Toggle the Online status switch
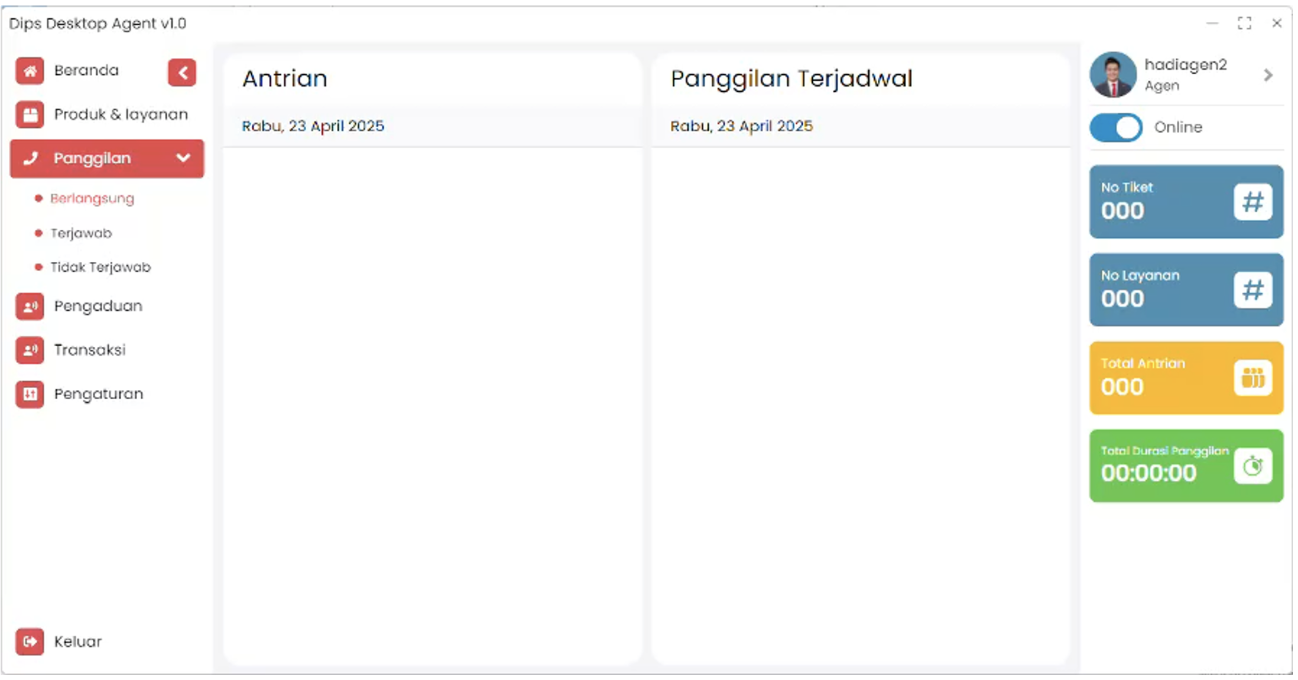This screenshot has width=1298, height=680. coord(1116,128)
